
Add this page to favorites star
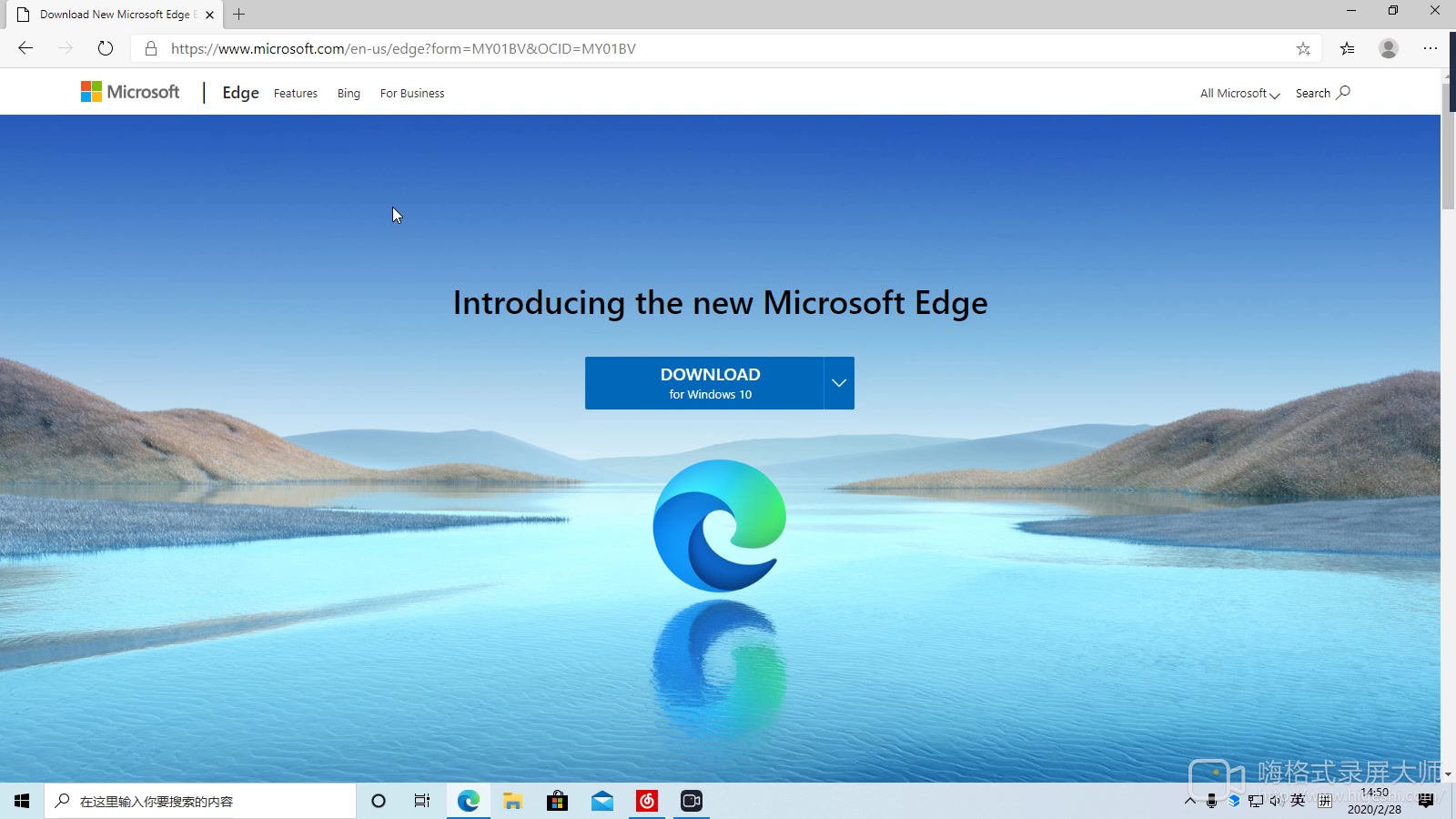(x=1303, y=49)
